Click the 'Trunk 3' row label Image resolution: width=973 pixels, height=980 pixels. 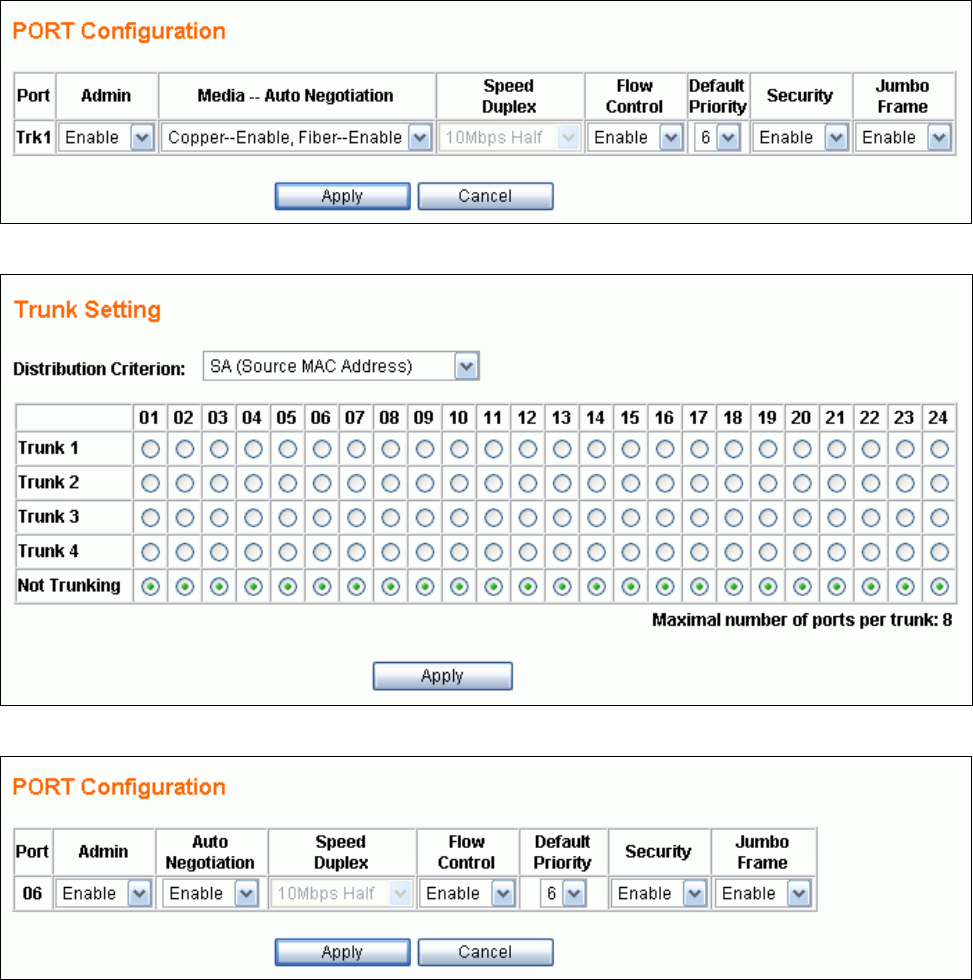pyautogui.click(x=48, y=517)
